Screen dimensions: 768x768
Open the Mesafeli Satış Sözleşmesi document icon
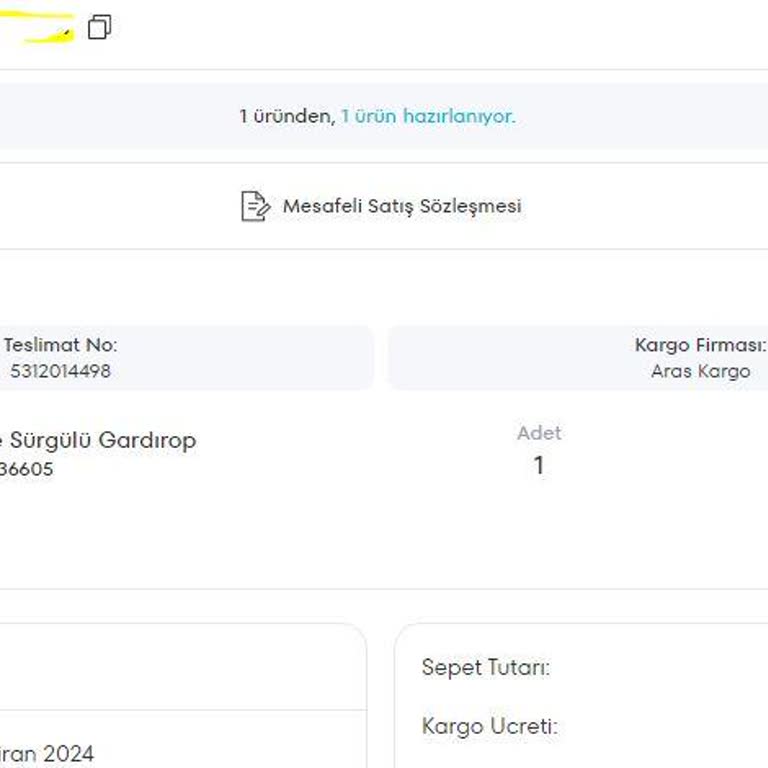(x=255, y=206)
